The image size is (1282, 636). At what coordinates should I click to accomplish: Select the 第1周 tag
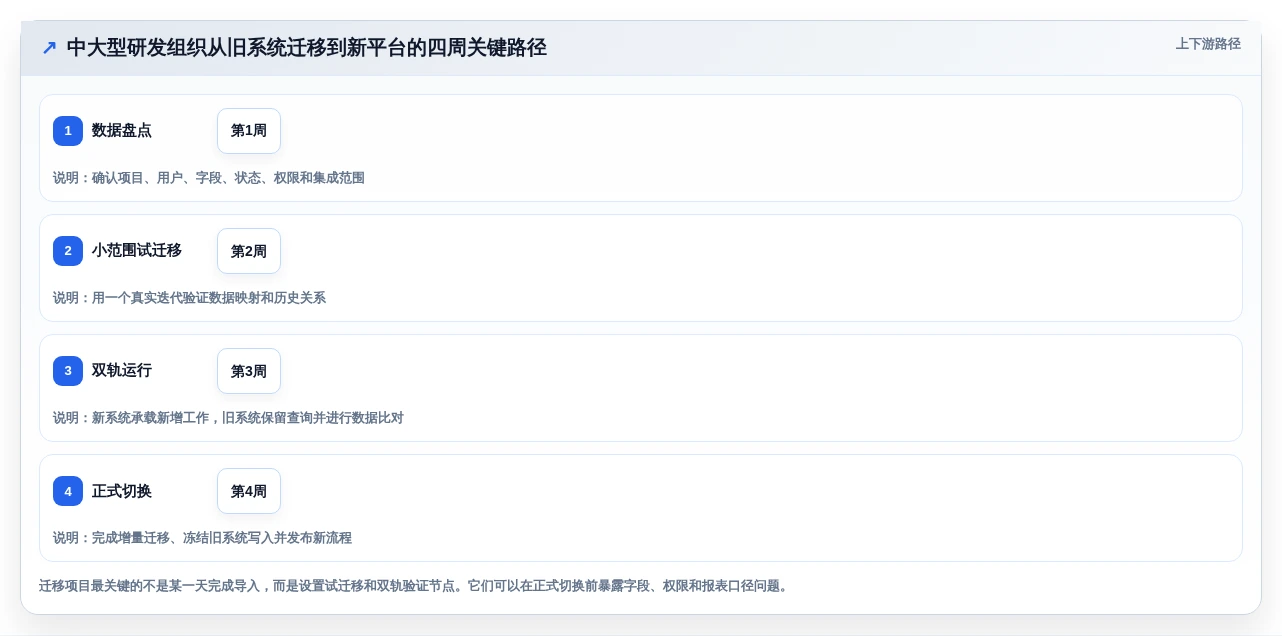249,131
